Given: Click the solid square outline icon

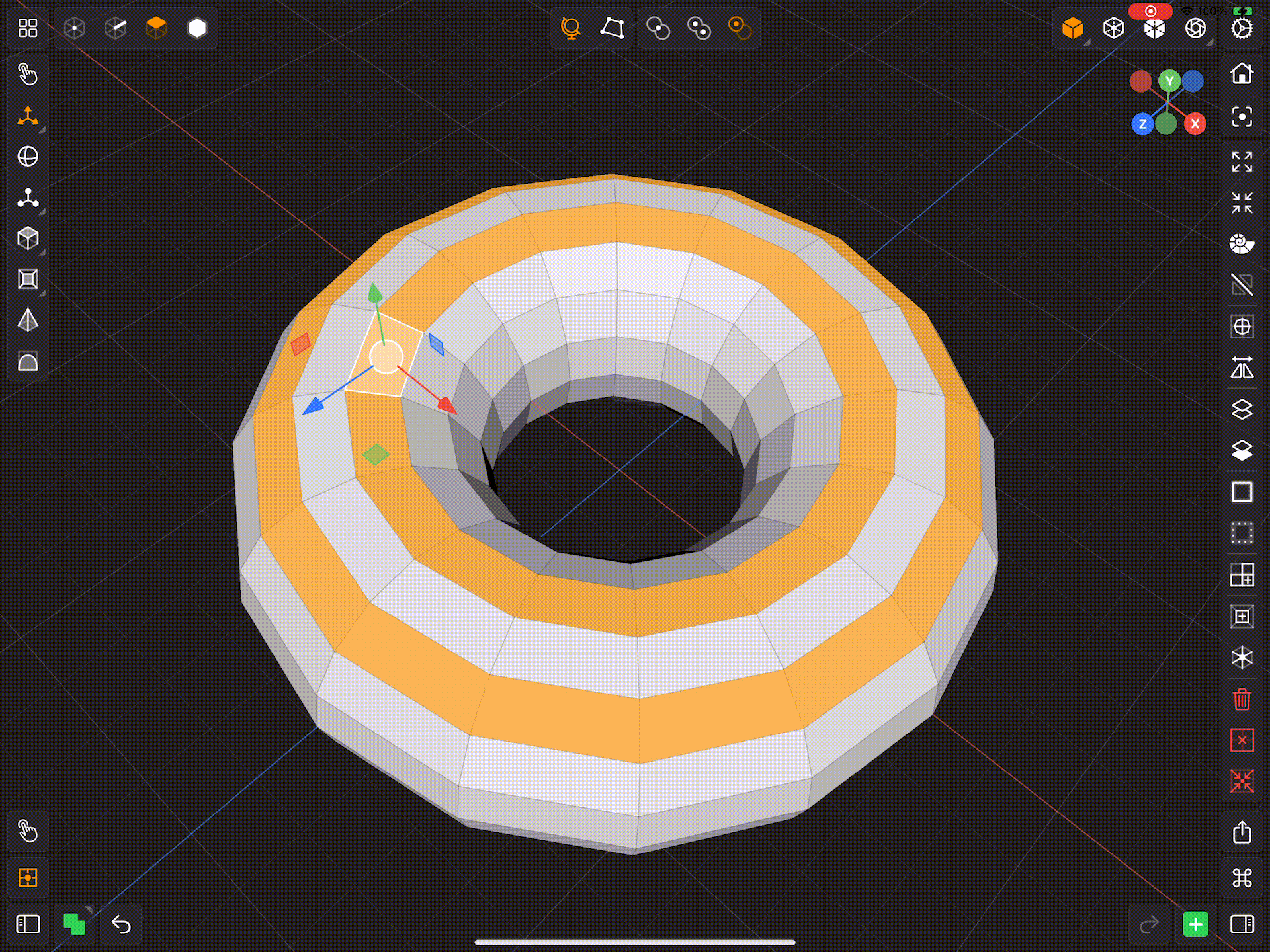Looking at the screenshot, I should pyautogui.click(x=1242, y=492).
